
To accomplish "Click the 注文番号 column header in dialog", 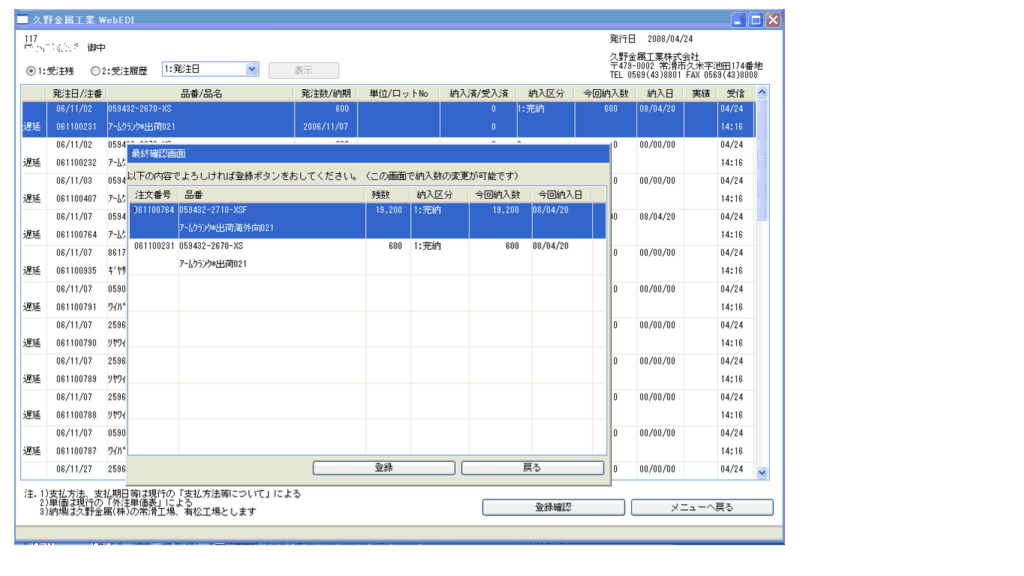I will pyautogui.click(x=153, y=194).
